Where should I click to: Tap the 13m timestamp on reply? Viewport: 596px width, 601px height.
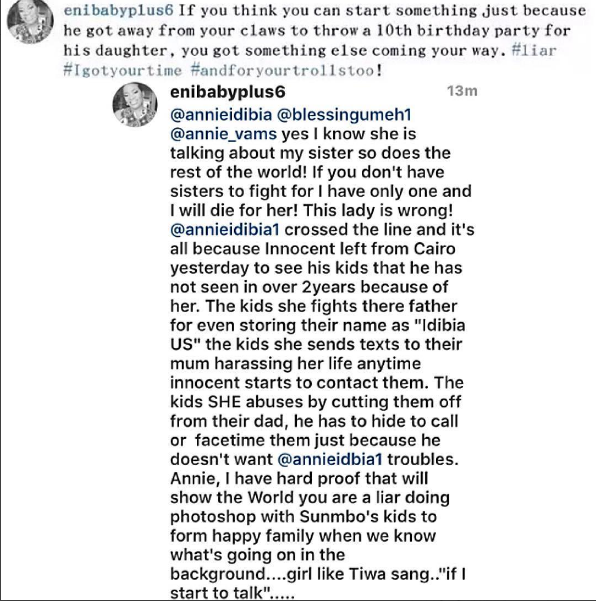(462, 91)
